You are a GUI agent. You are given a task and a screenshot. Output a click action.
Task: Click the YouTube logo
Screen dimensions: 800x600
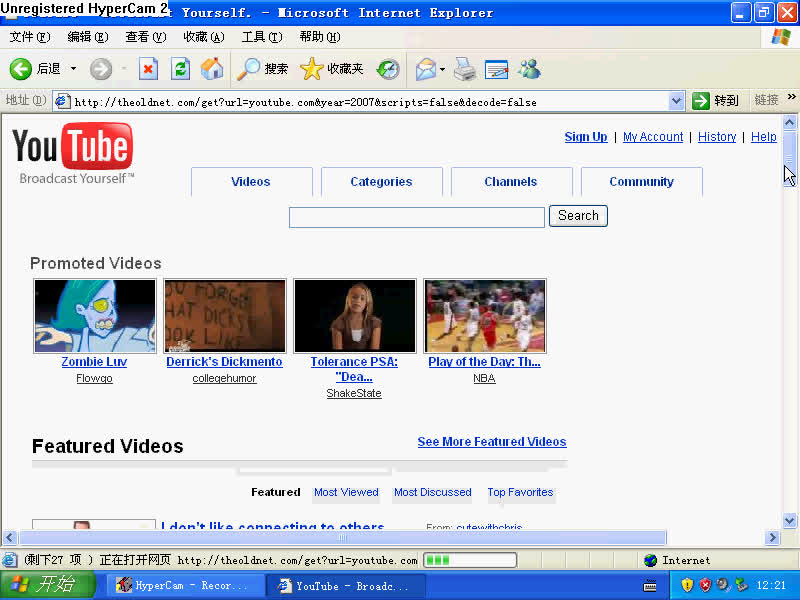click(73, 153)
